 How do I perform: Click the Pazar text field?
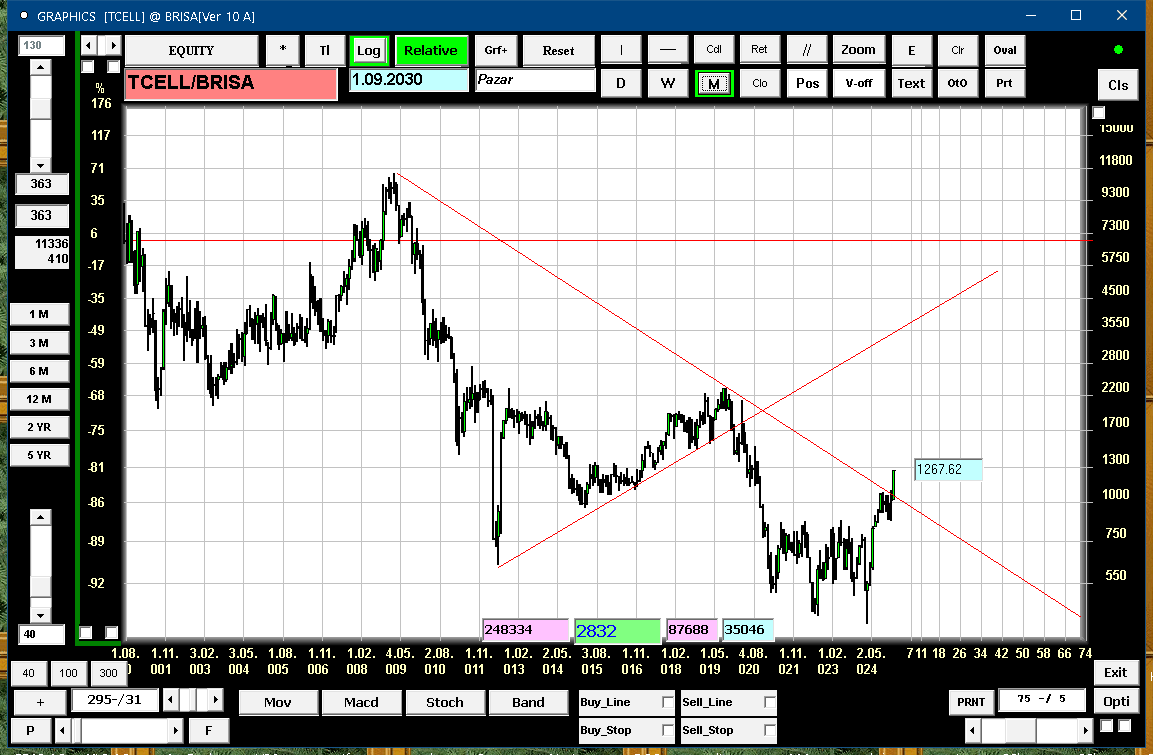[x=535, y=79]
